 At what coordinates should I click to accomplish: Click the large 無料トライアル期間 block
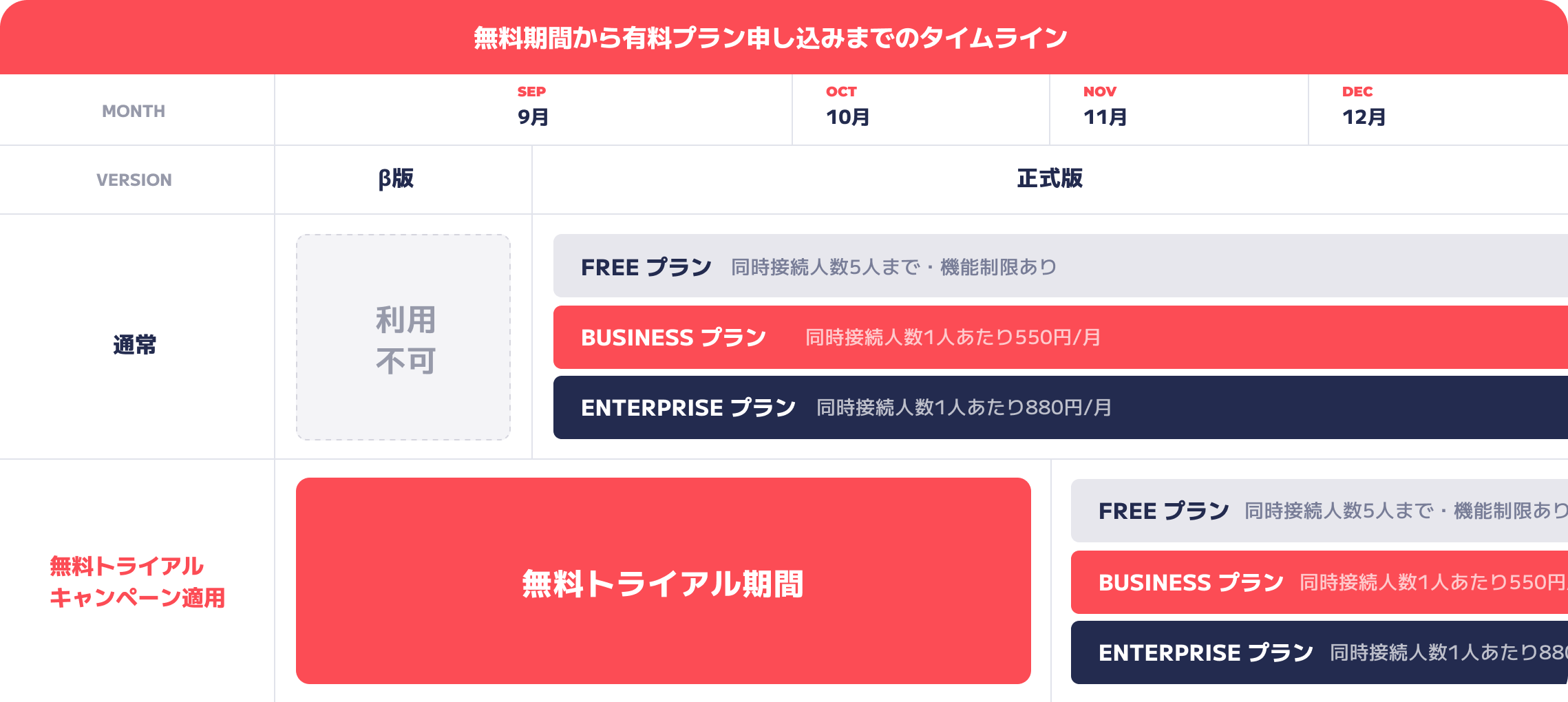pos(663,581)
